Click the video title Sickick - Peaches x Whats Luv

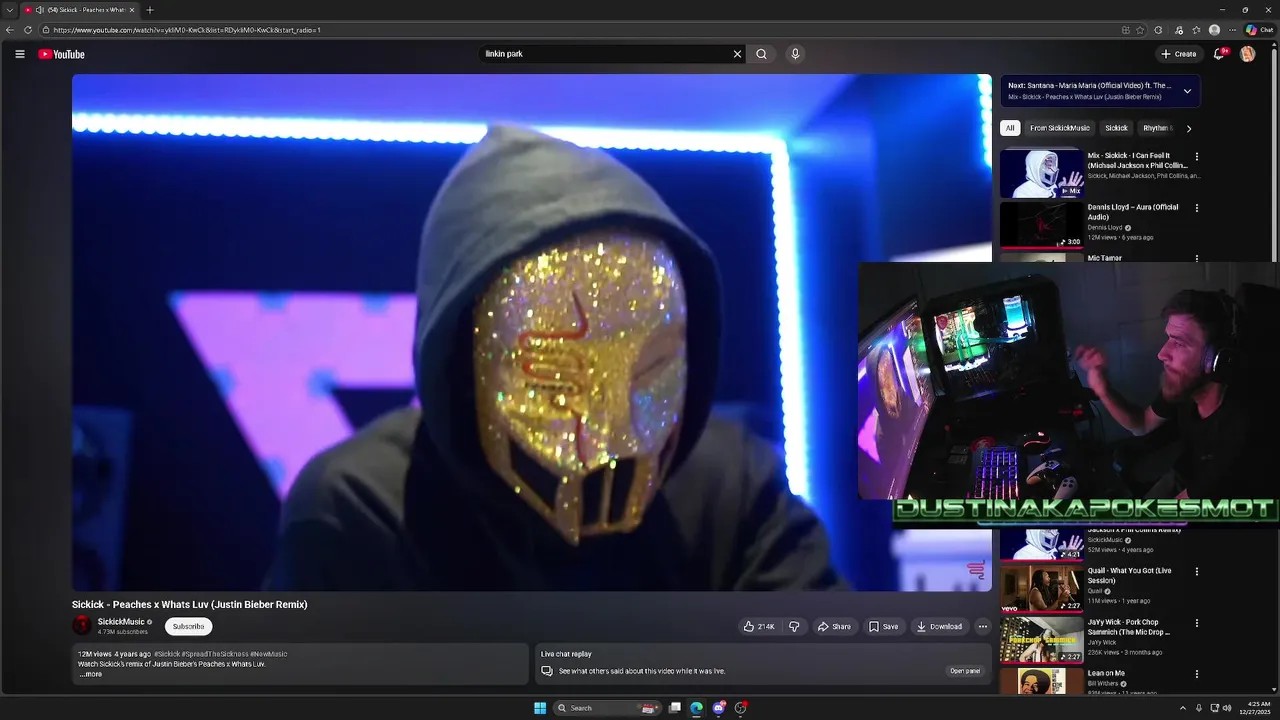189,605
